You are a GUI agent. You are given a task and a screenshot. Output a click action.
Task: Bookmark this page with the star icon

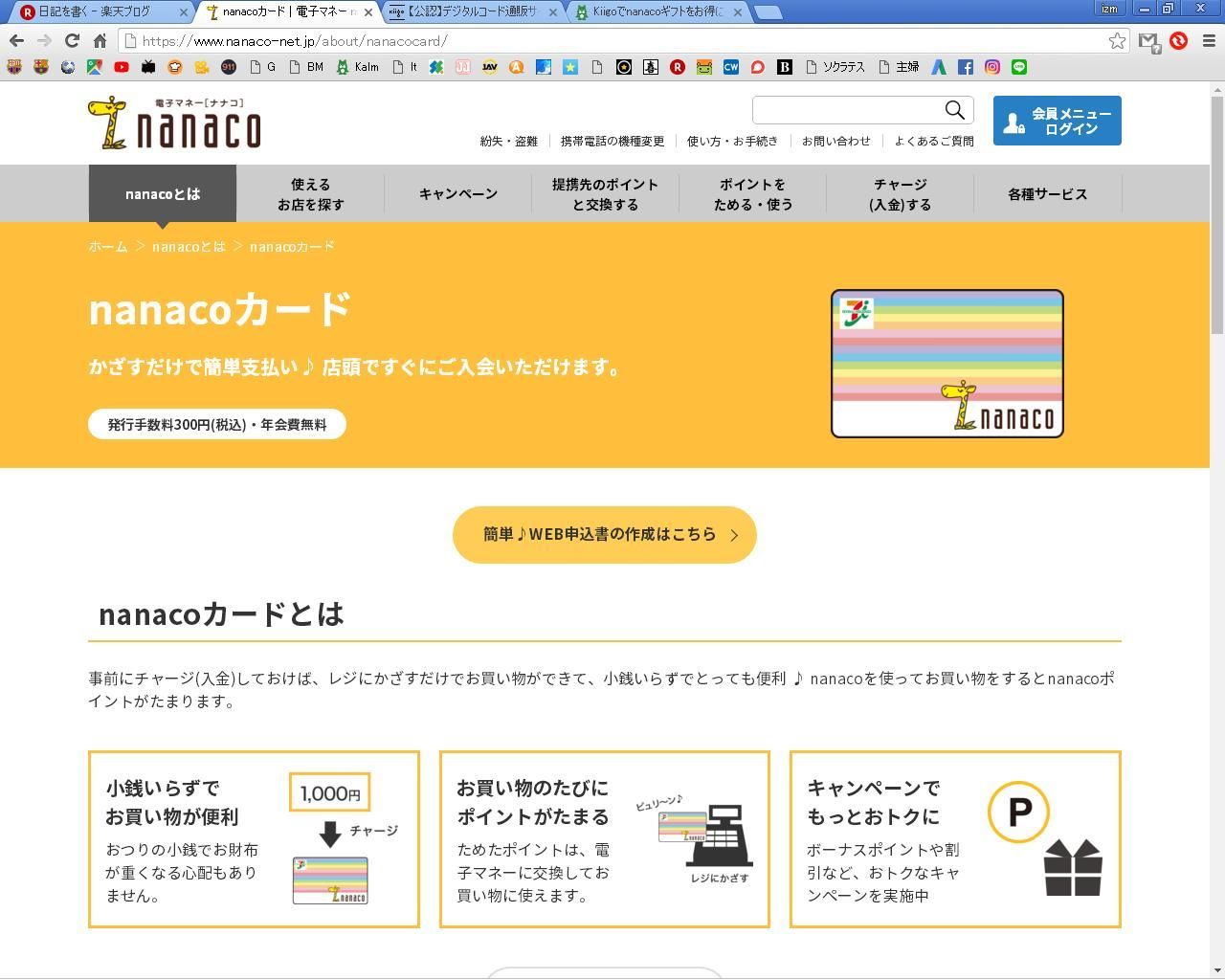[1118, 41]
